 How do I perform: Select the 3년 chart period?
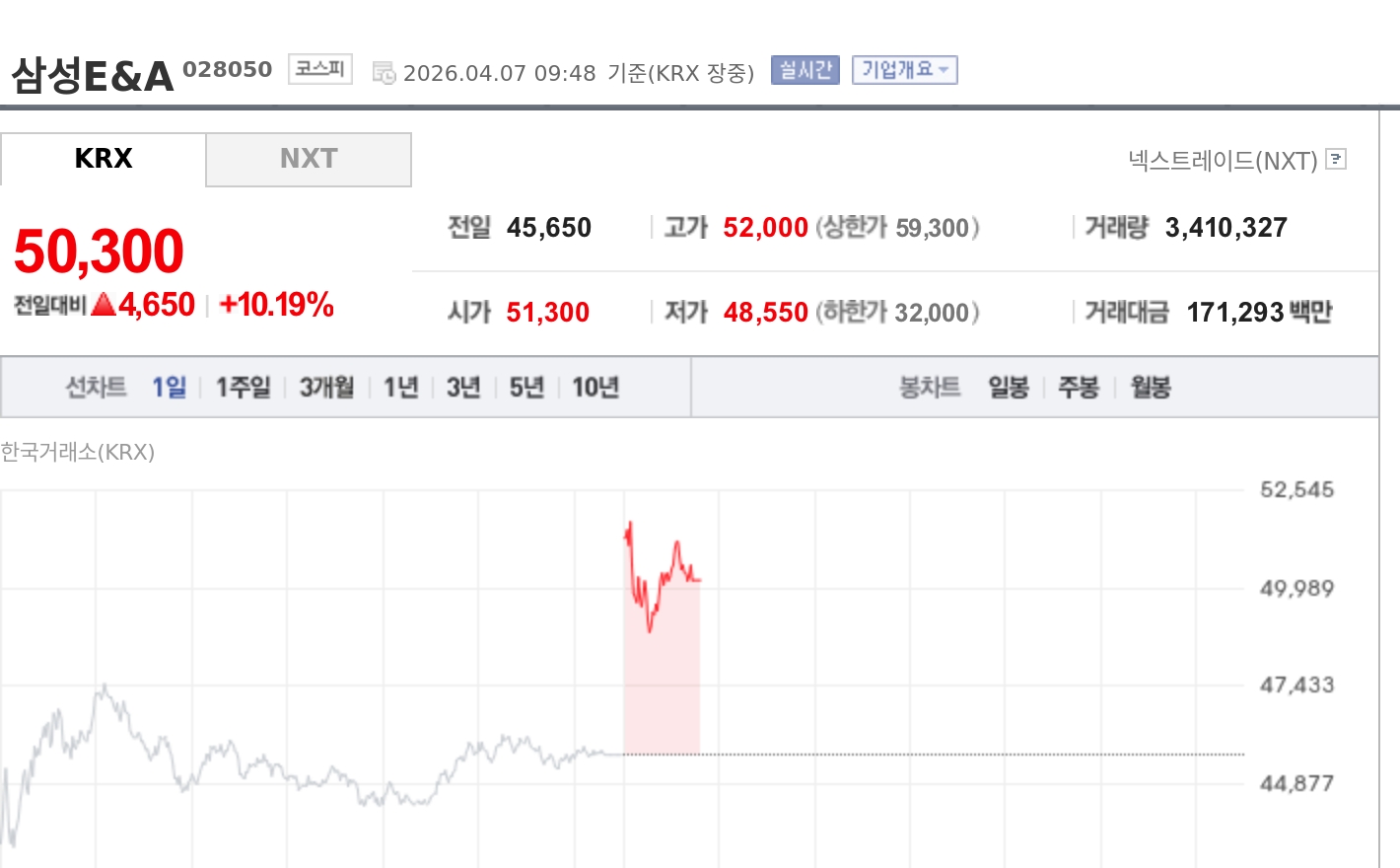[462, 387]
